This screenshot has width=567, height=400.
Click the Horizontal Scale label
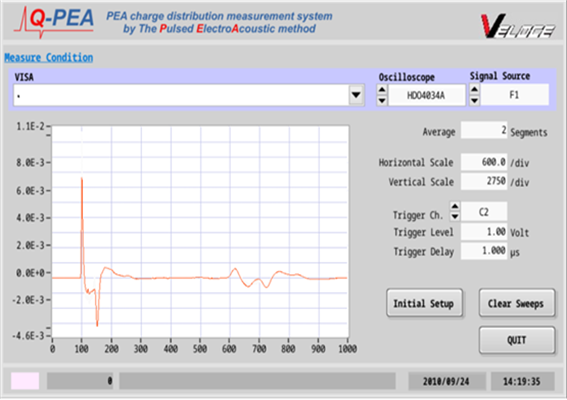(x=416, y=163)
